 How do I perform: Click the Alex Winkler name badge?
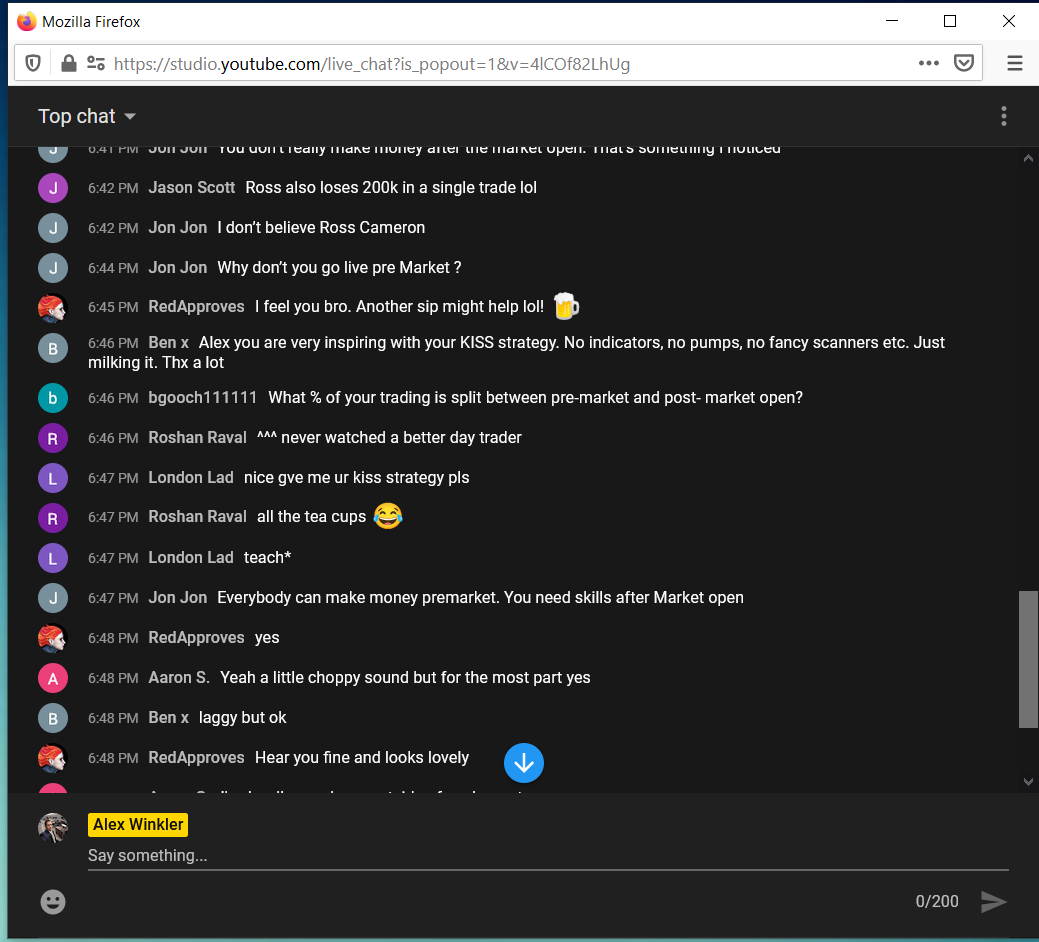137,824
